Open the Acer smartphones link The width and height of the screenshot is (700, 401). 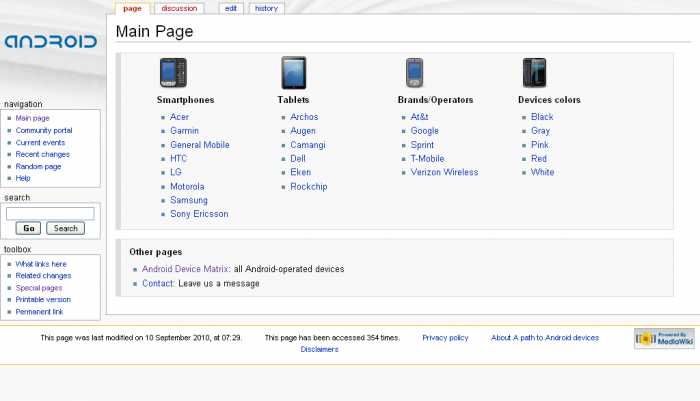click(179, 117)
